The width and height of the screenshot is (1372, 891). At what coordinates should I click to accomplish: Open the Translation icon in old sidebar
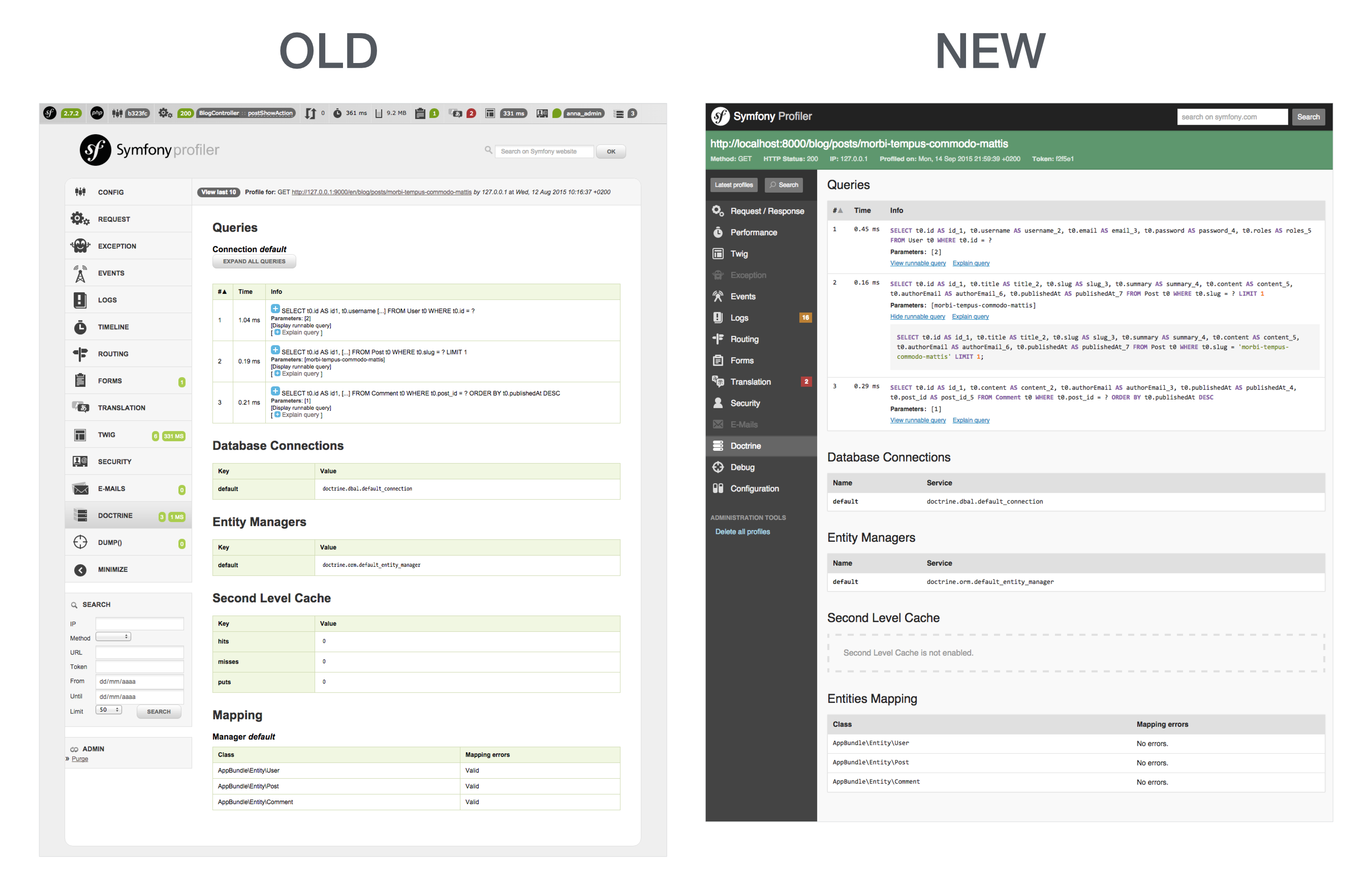tap(80, 407)
